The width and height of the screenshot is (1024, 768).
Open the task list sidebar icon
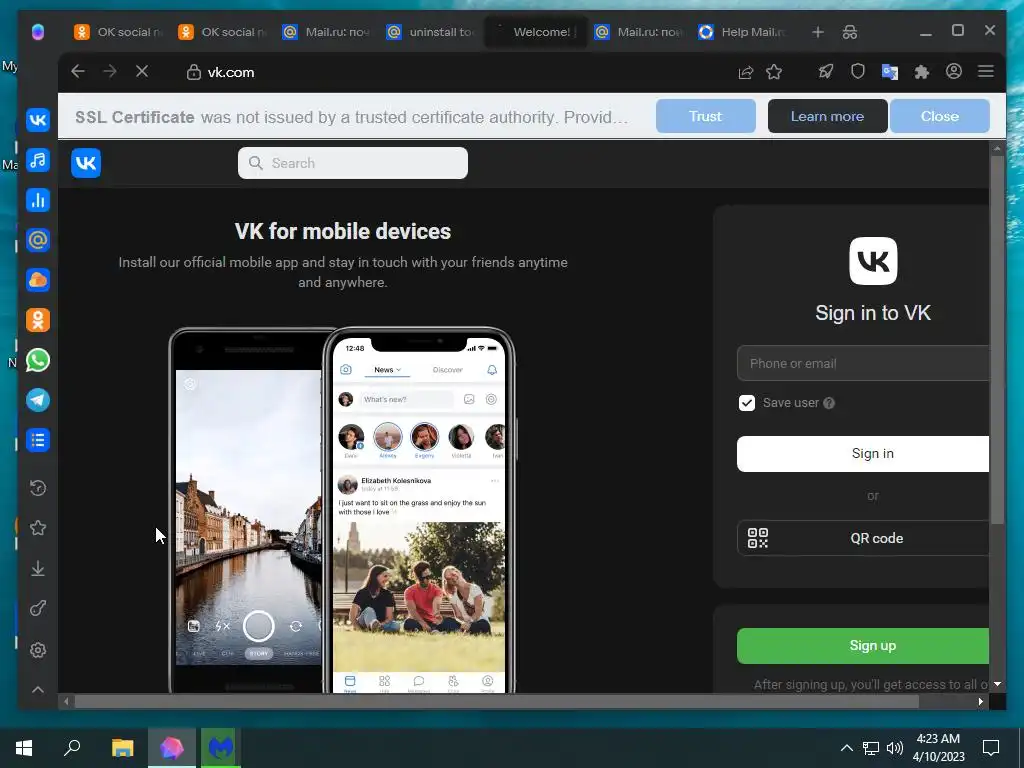[x=38, y=440]
